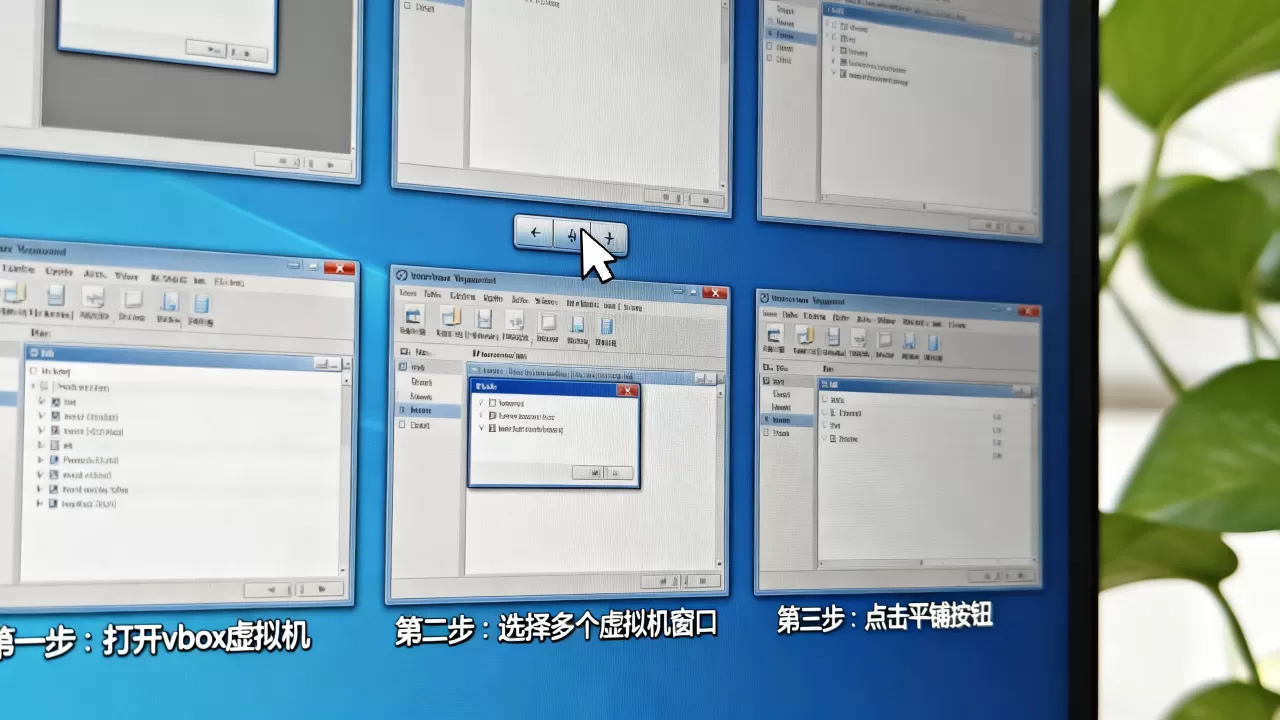Tick the topmost checkbox in the step-one window list
1280x720 pixels.
(x=33, y=371)
